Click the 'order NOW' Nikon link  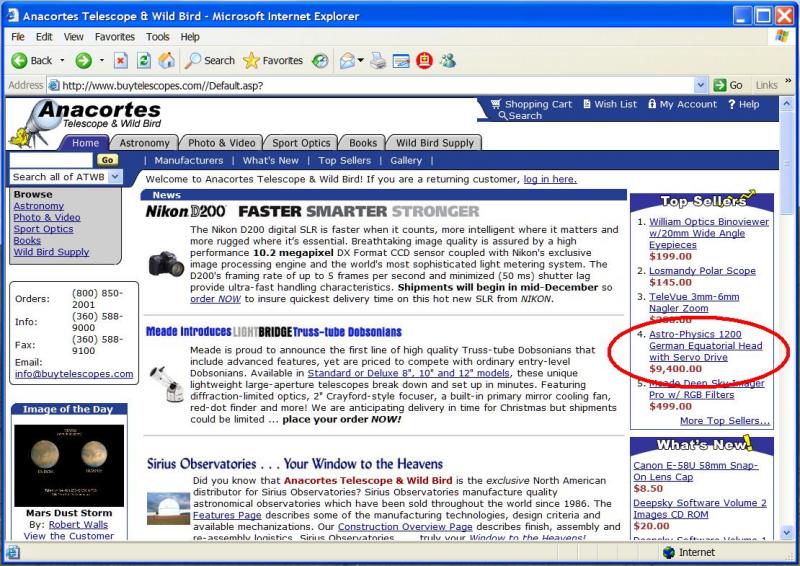215,299
